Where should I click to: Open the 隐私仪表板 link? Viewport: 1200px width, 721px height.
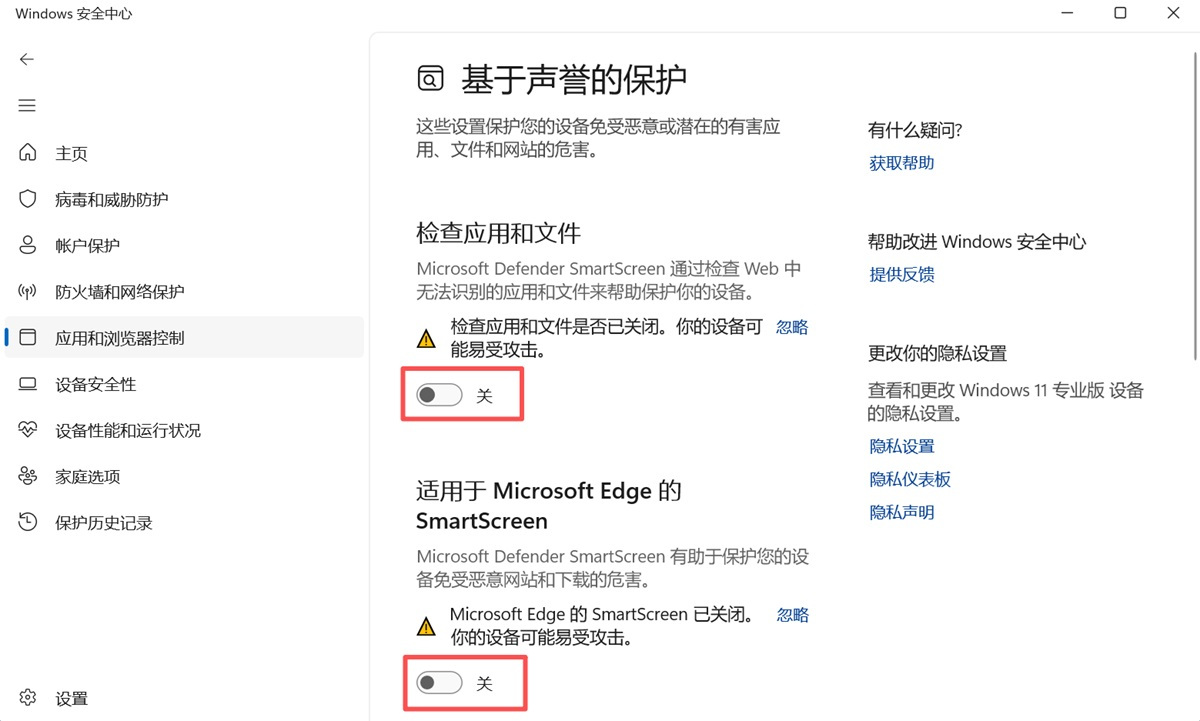tap(909, 479)
